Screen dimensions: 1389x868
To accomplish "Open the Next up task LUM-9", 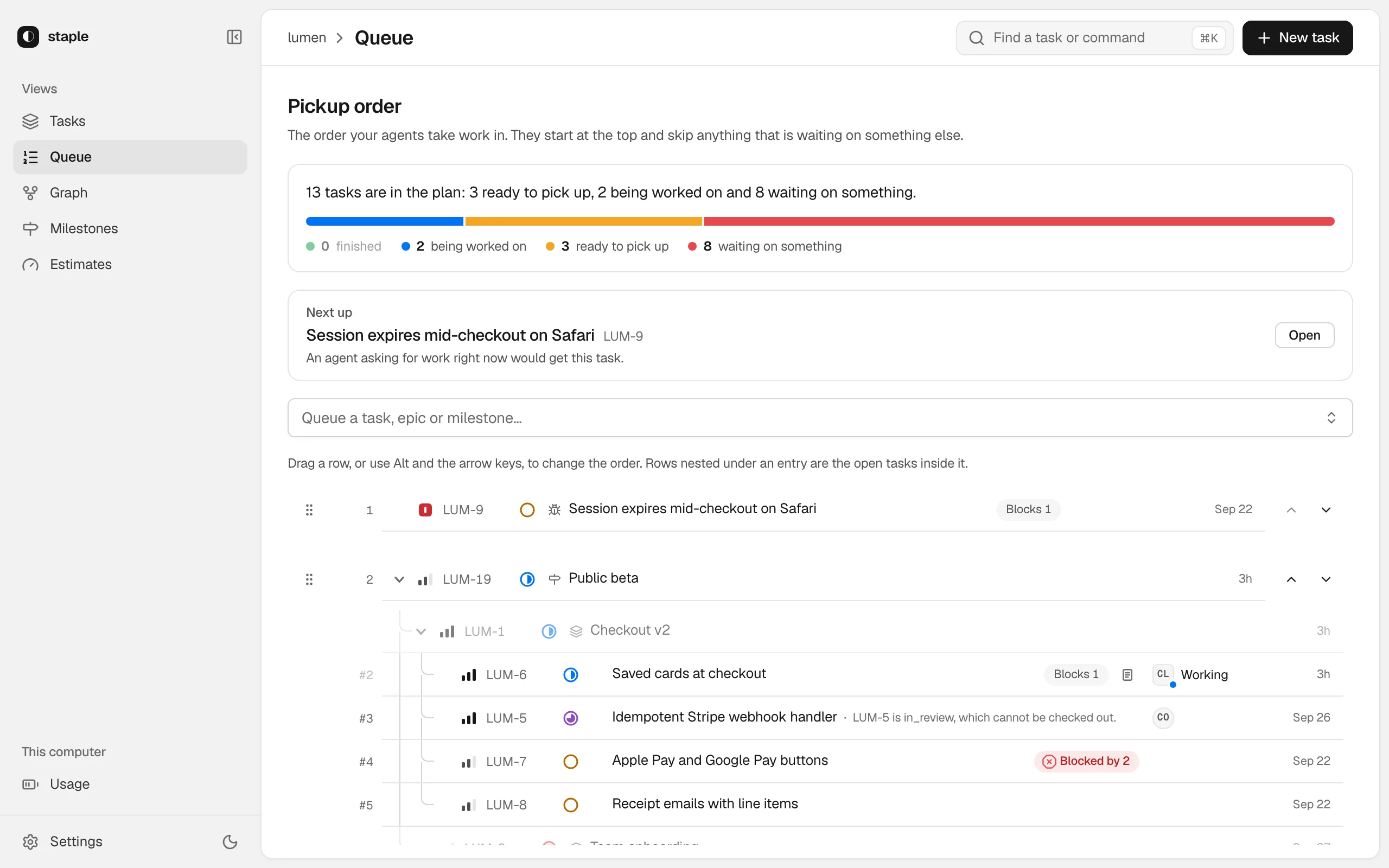I will (x=1304, y=335).
